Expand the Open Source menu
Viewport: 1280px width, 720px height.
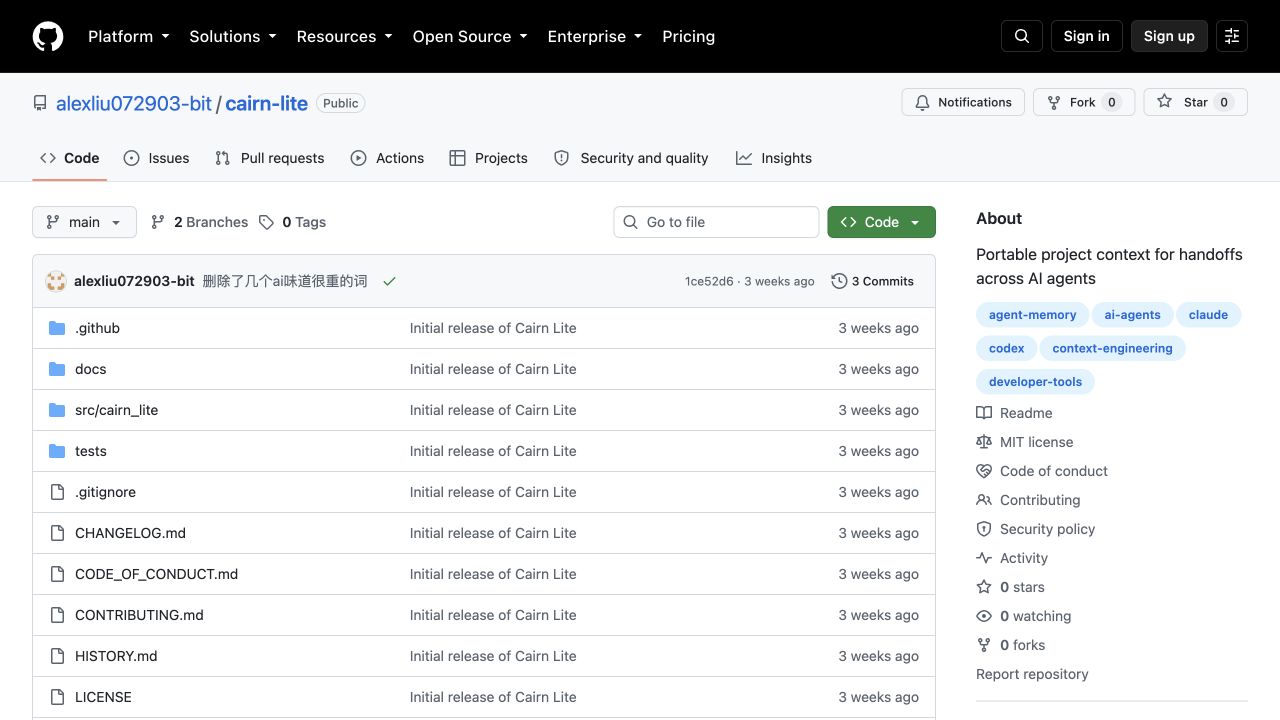click(470, 36)
